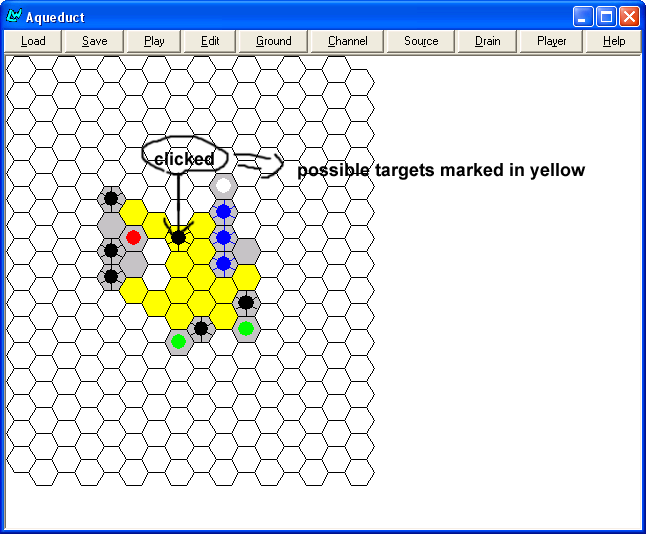Open the Player option
646x534 pixels.
coord(551,41)
